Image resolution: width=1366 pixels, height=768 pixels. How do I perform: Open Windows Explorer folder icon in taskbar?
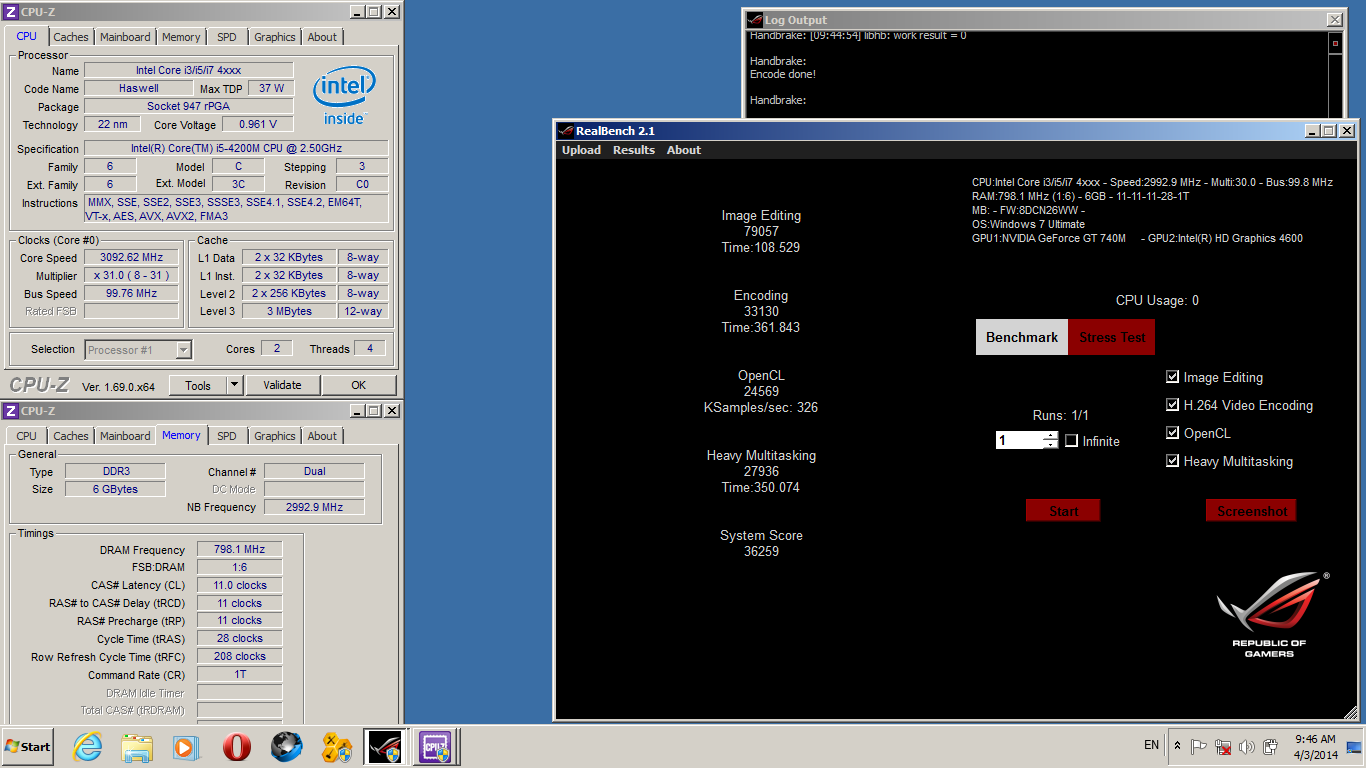pos(137,747)
